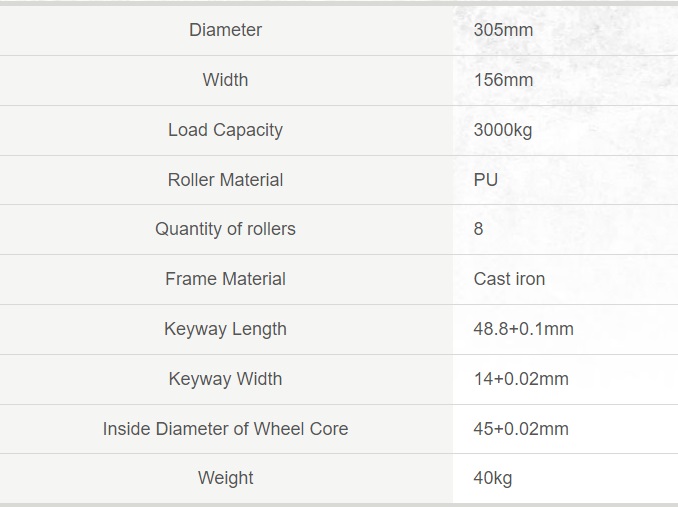
Task: Select the 305mm diameter value
Action: pos(503,30)
